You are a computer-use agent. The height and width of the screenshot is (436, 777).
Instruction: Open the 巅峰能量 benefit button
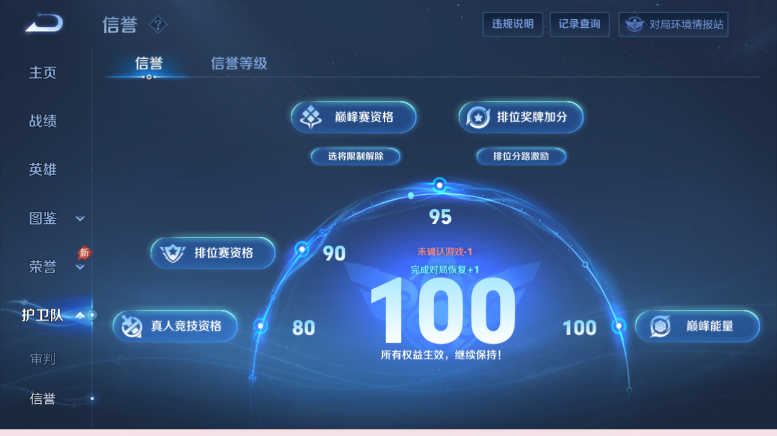(x=697, y=326)
